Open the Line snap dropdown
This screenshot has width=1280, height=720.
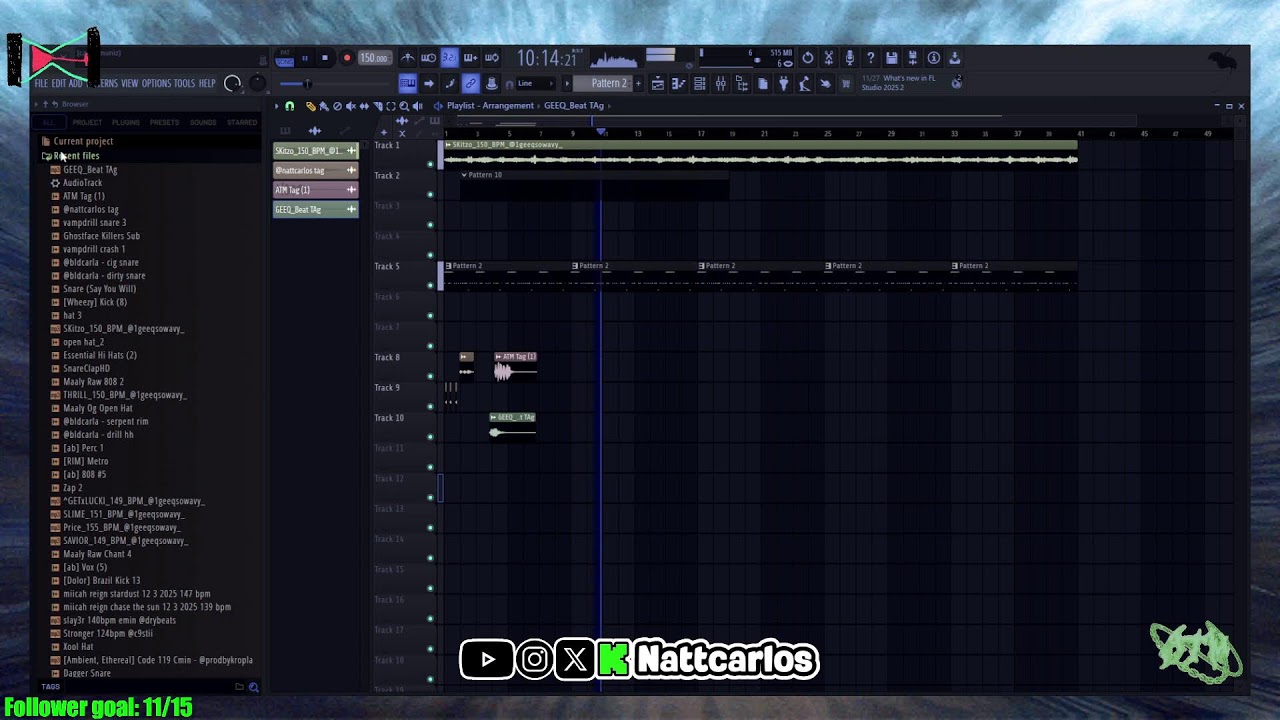535,84
